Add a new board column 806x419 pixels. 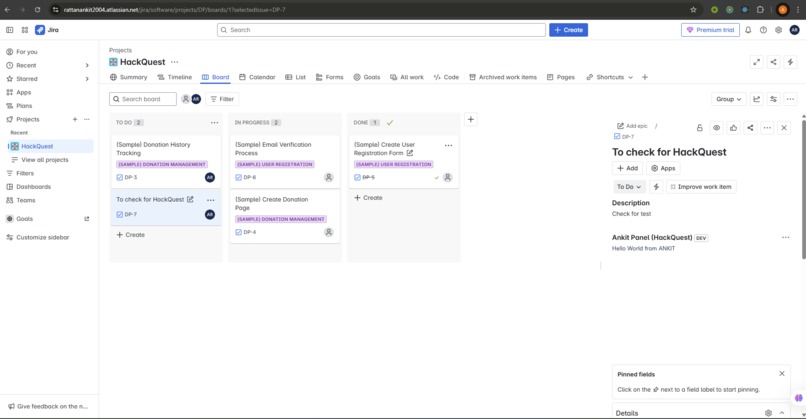click(x=470, y=119)
